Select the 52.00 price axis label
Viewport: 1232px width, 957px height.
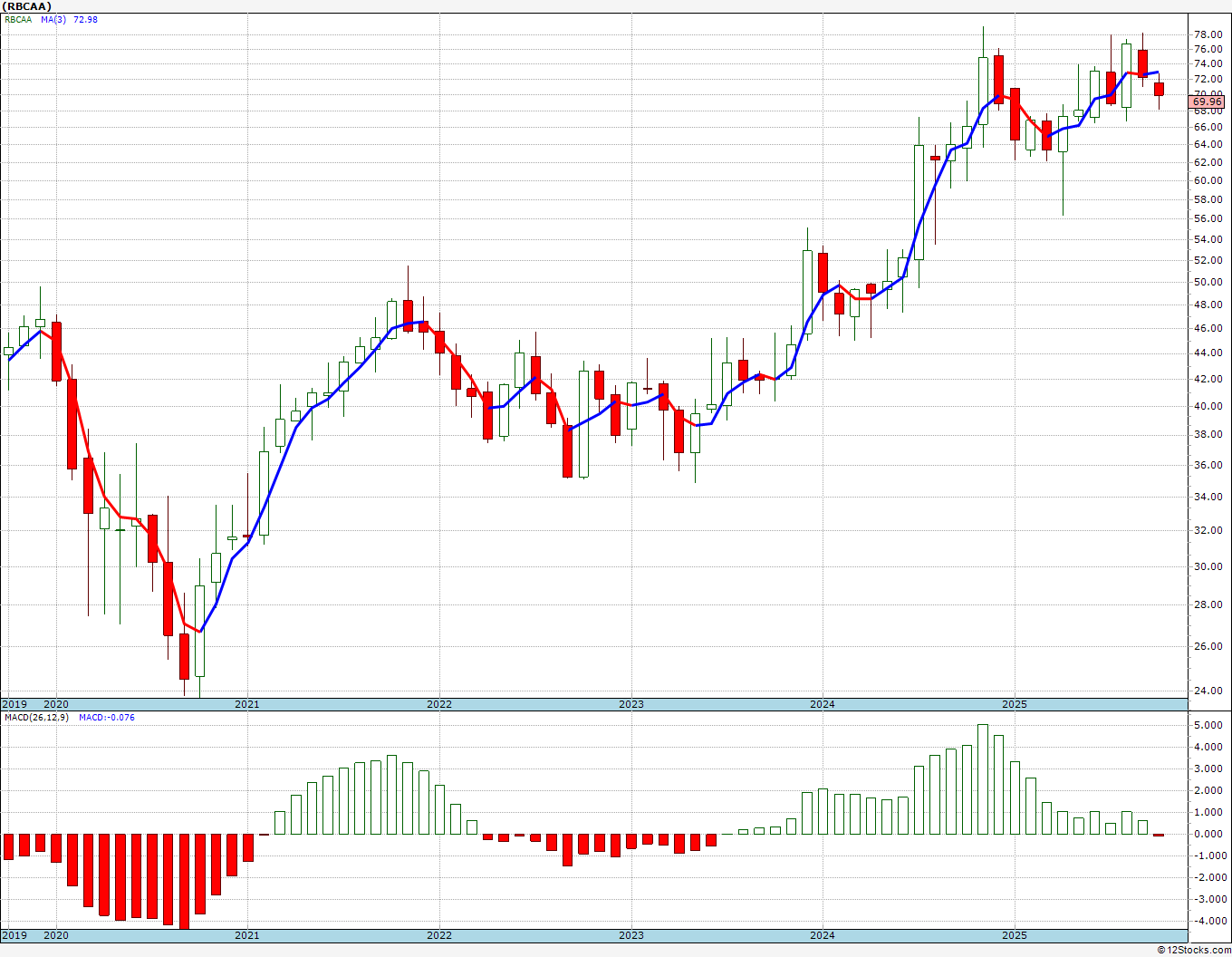(1208, 260)
